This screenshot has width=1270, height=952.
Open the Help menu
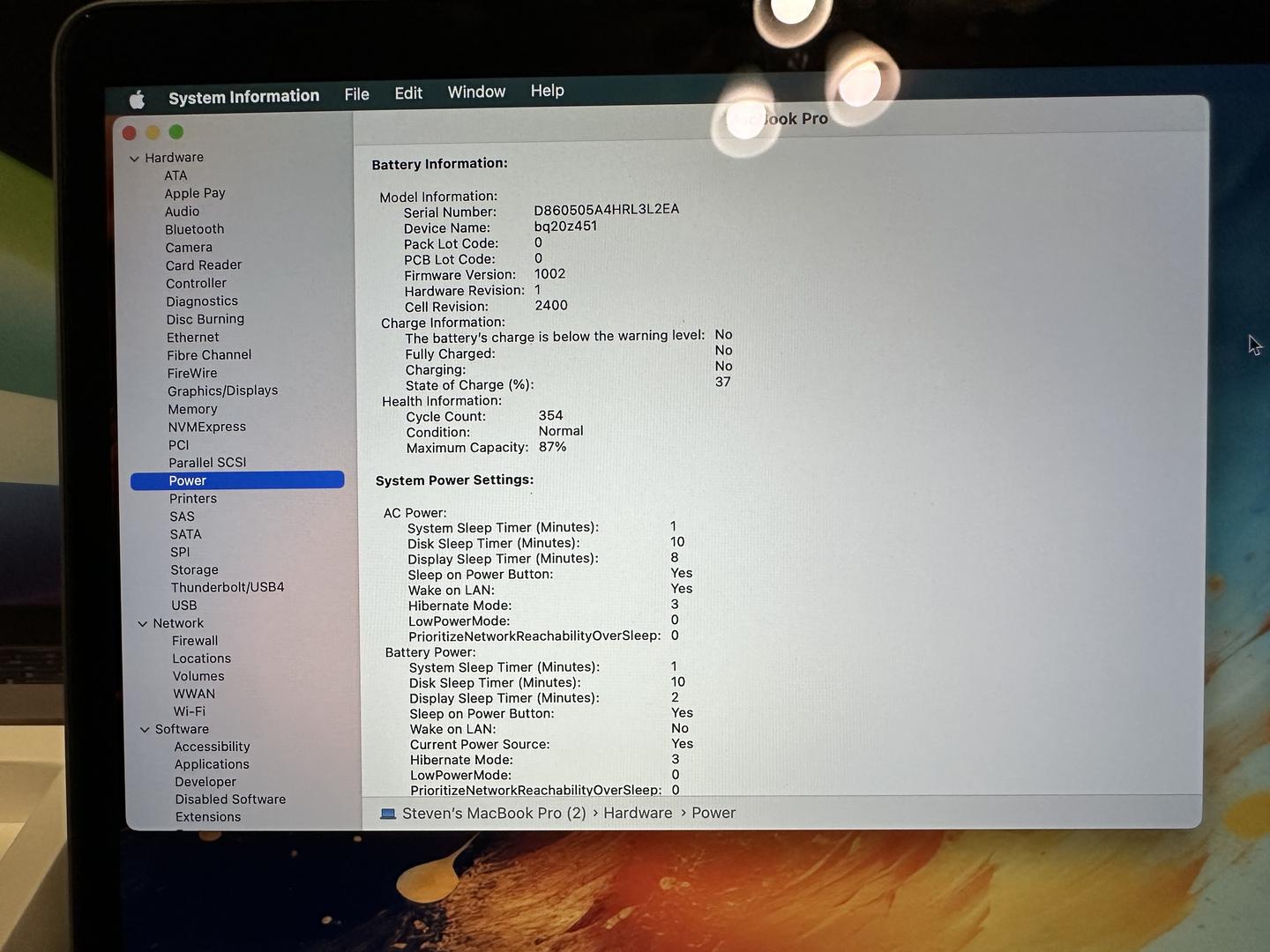click(548, 91)
